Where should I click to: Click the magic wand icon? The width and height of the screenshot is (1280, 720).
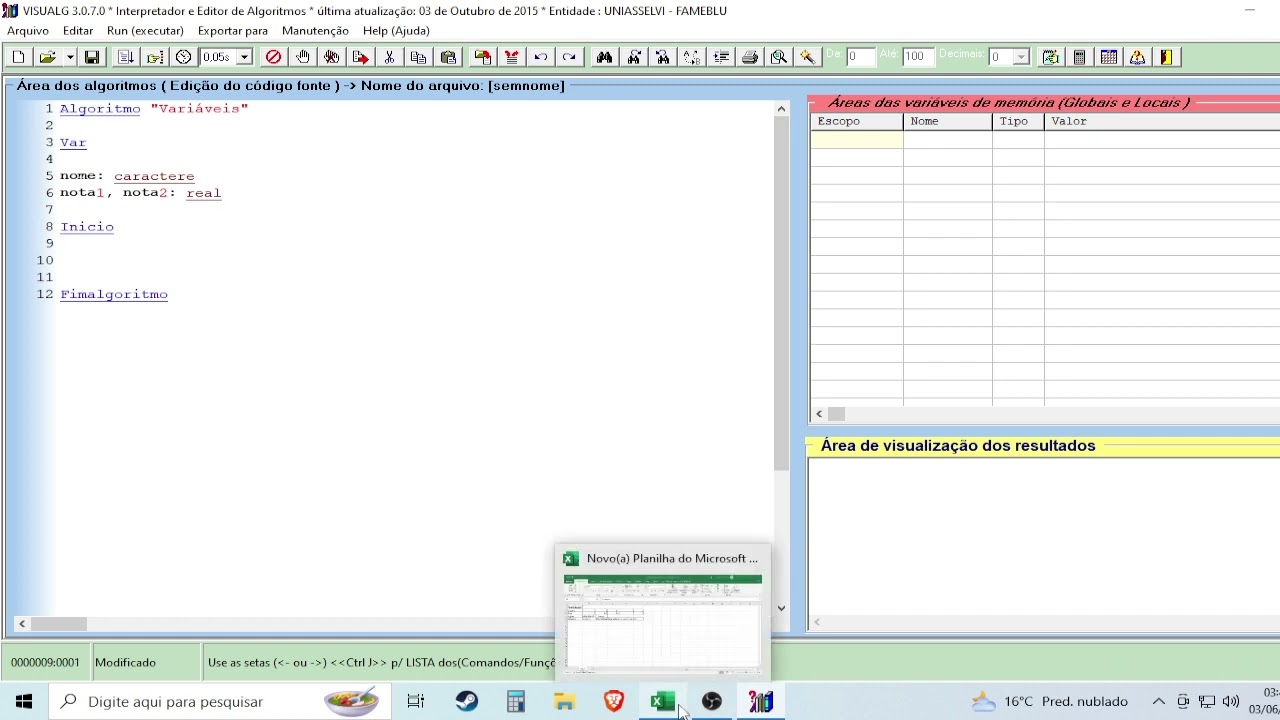click(807, 57)
